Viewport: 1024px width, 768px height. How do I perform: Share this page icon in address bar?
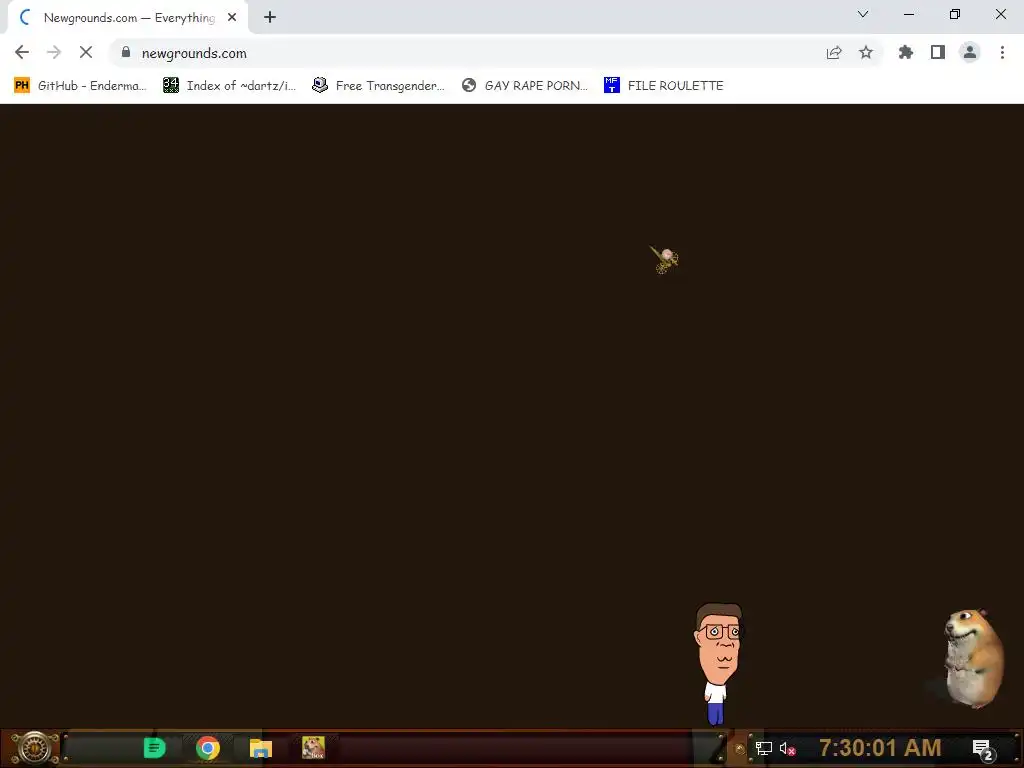(x=834, y=52)
